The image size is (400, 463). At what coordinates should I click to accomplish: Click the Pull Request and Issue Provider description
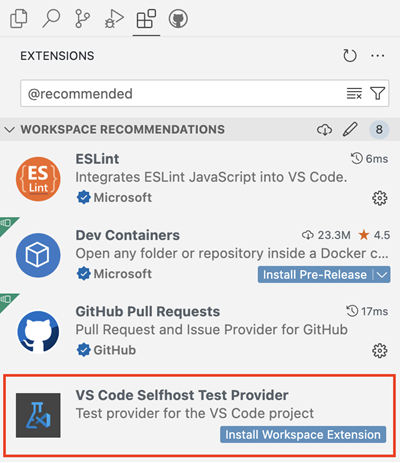[212, 330]
